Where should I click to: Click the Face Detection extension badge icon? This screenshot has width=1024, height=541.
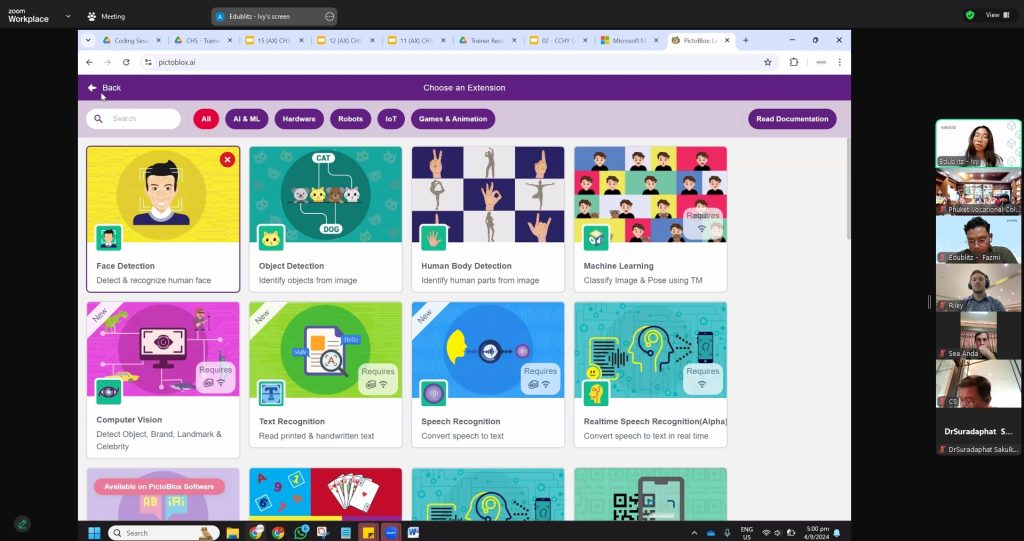pyautogui.click(x=108, y=238)
